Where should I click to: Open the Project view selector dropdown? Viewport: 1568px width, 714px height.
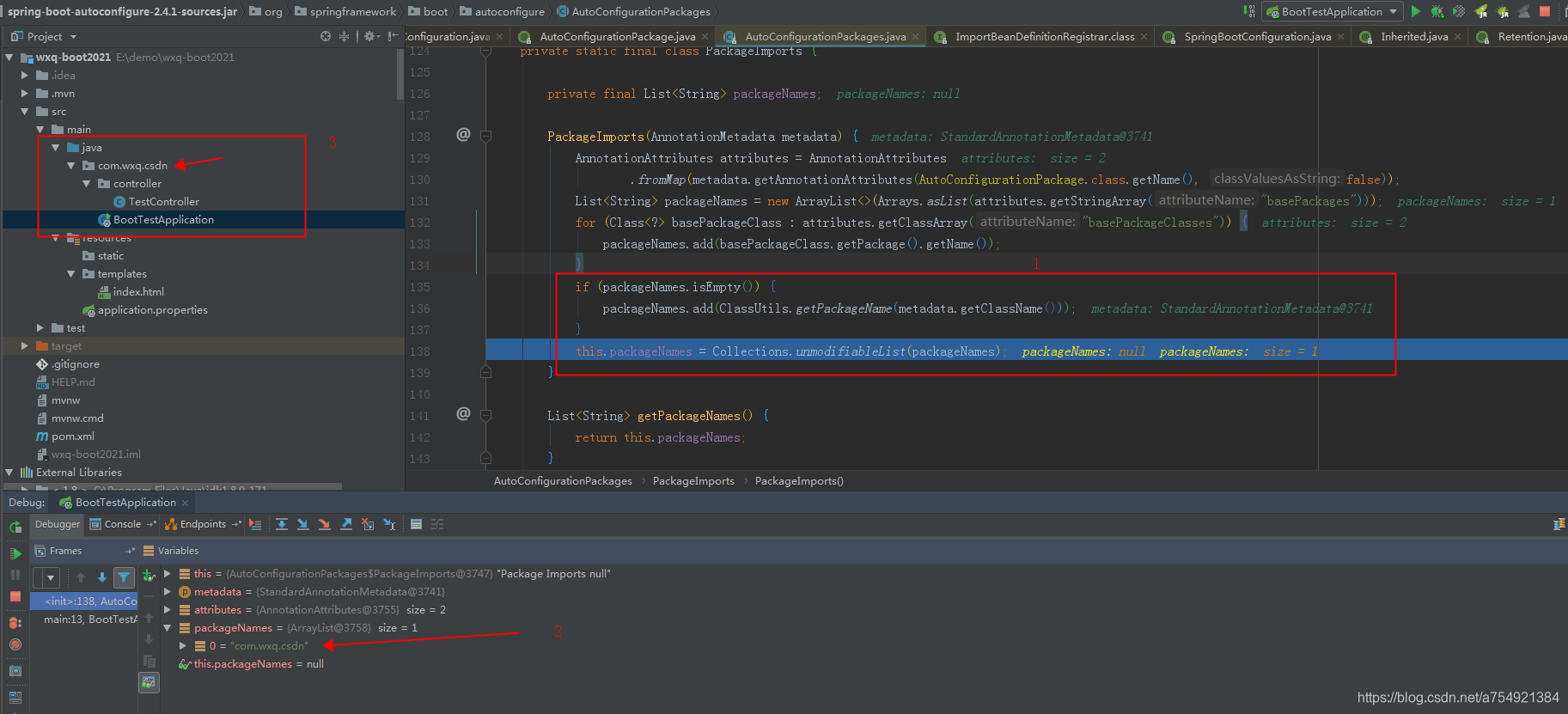[x=73, y=37]
